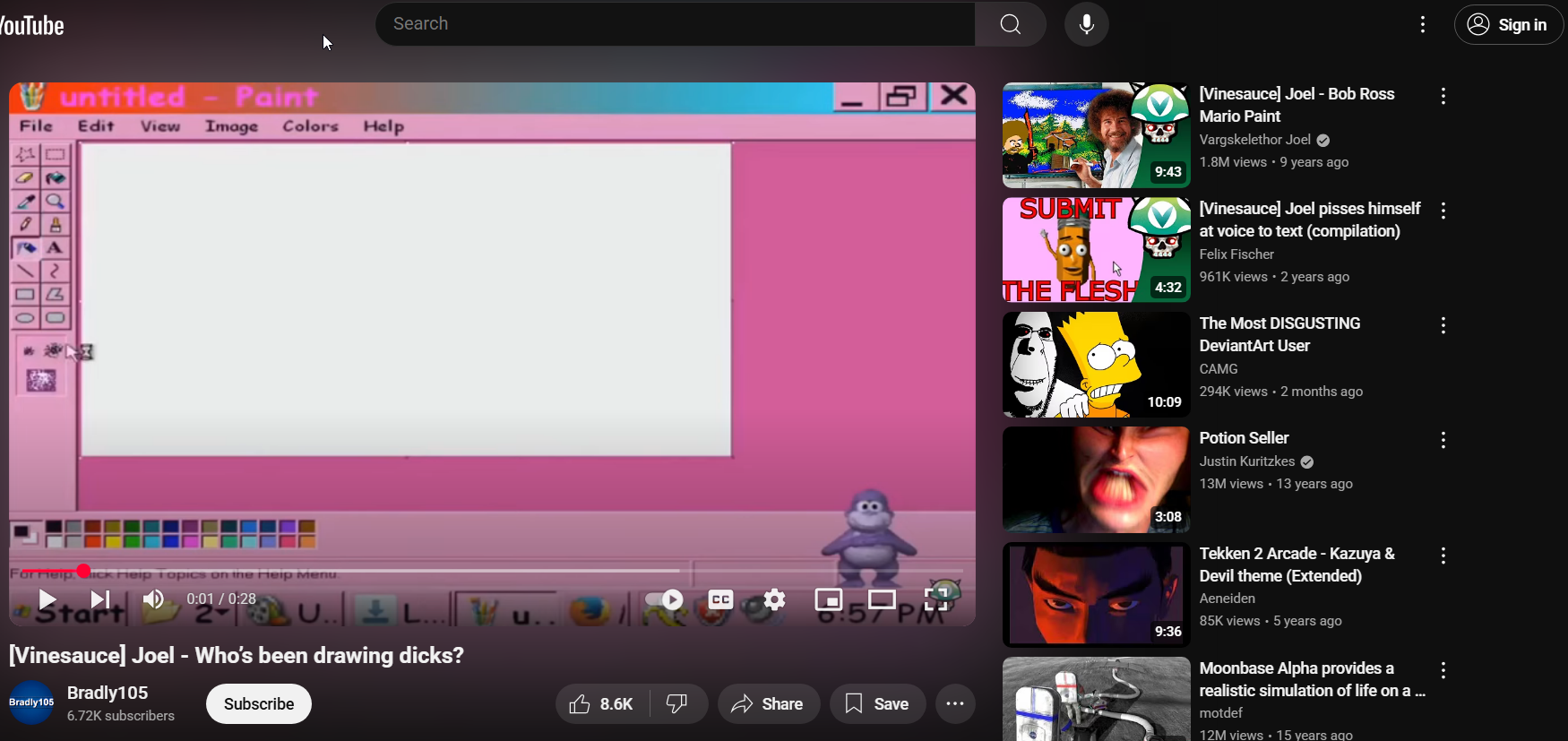The width and height of the screenshot is (1568, 741).
Task: Click '294K views • 2 months ago' text
Action: click(1281, 392)
